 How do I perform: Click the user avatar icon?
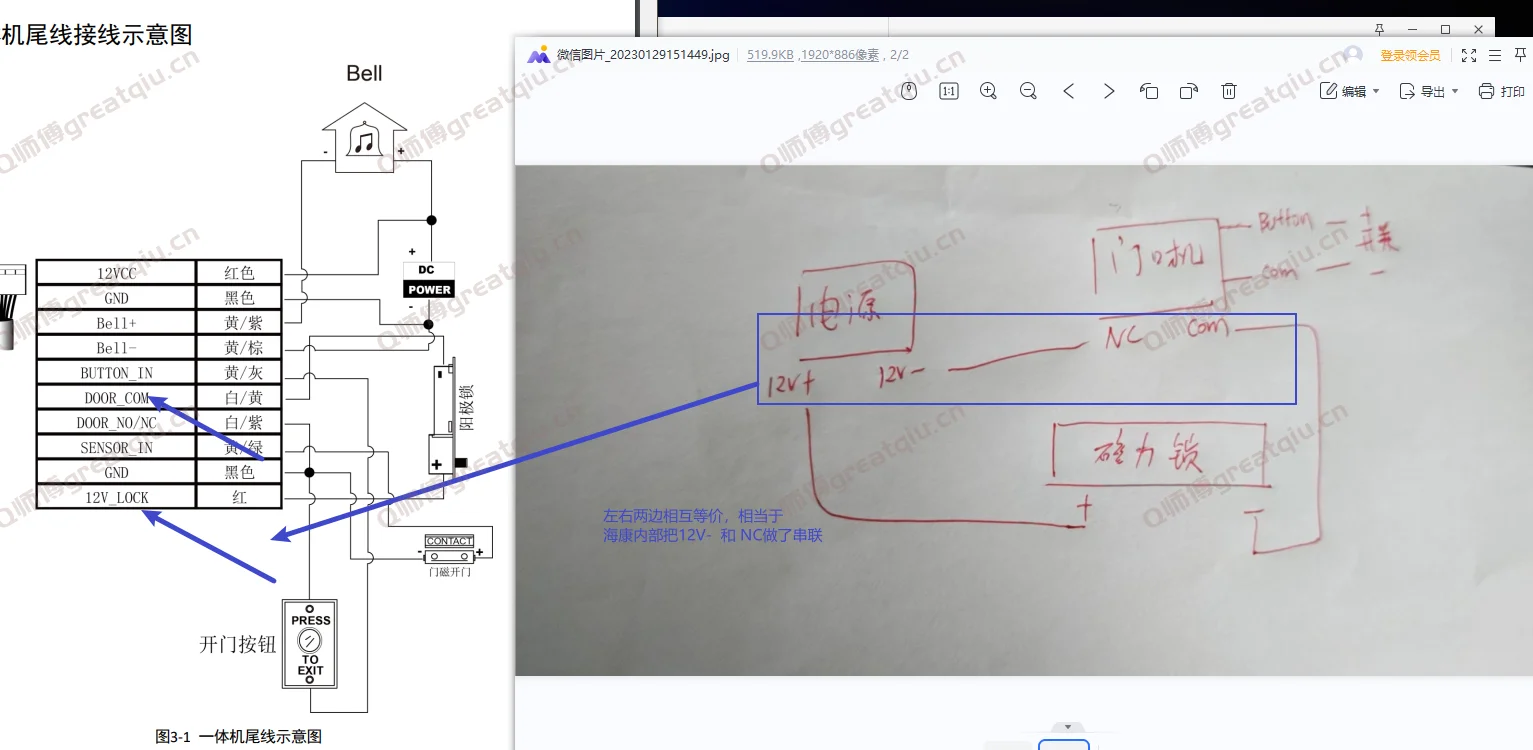pos(1354,55)
